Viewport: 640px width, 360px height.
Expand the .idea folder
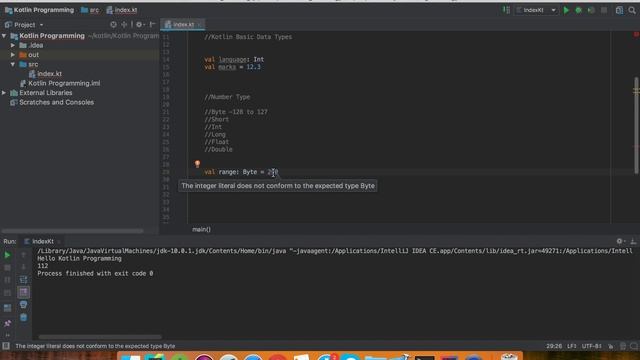coord(13,45)
